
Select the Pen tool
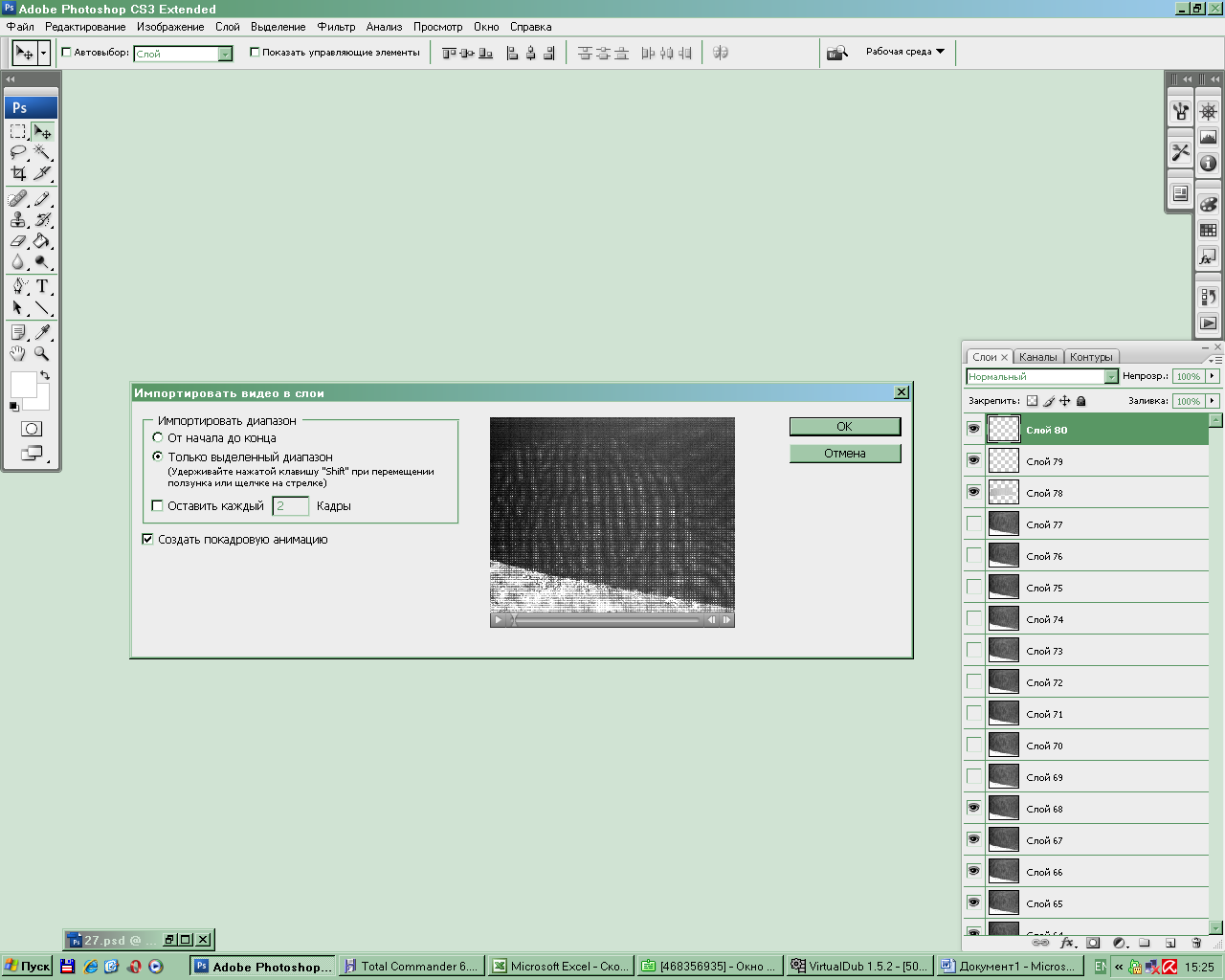pos(18,286)
